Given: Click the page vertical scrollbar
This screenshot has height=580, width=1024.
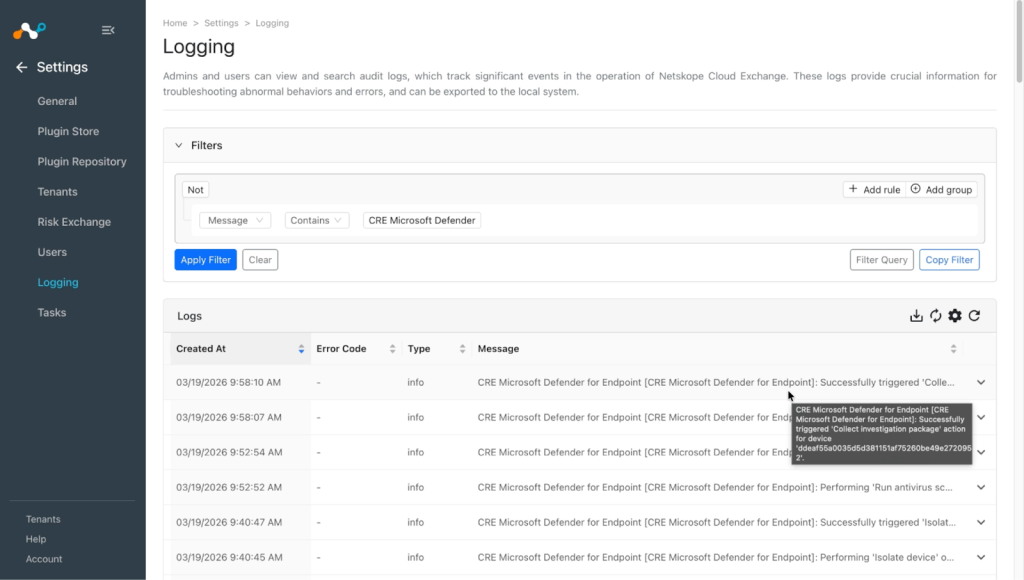Looking at the screenshot, I should pyautogui.click(x=1019, y=42).
